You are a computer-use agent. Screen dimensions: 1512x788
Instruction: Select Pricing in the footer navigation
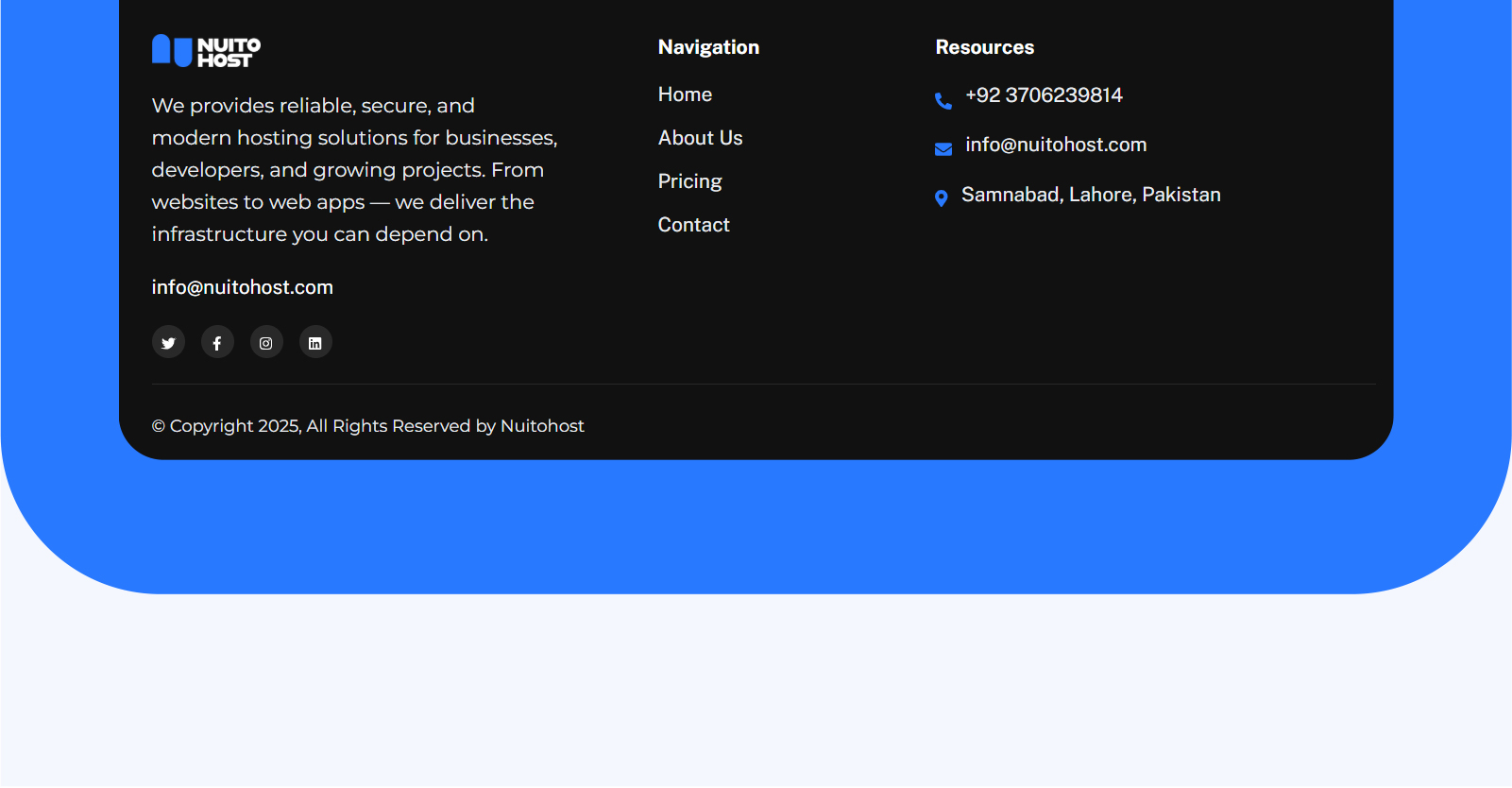(x=689, y=181)
